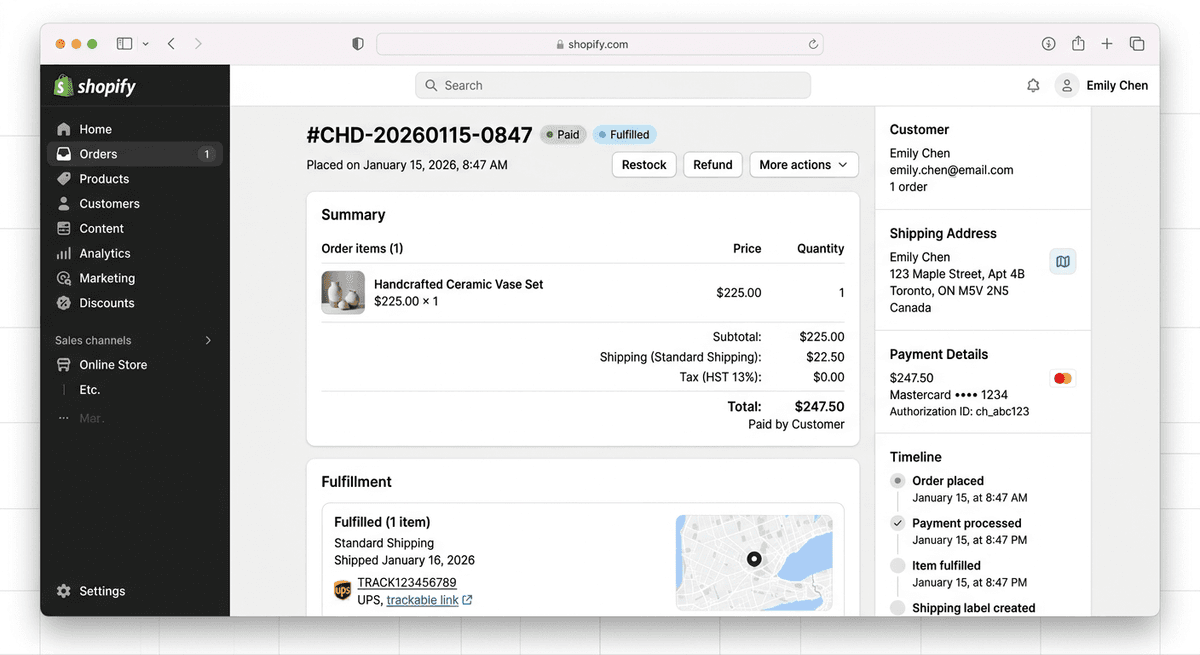Expand the More actions dropdown

point(803,164)
